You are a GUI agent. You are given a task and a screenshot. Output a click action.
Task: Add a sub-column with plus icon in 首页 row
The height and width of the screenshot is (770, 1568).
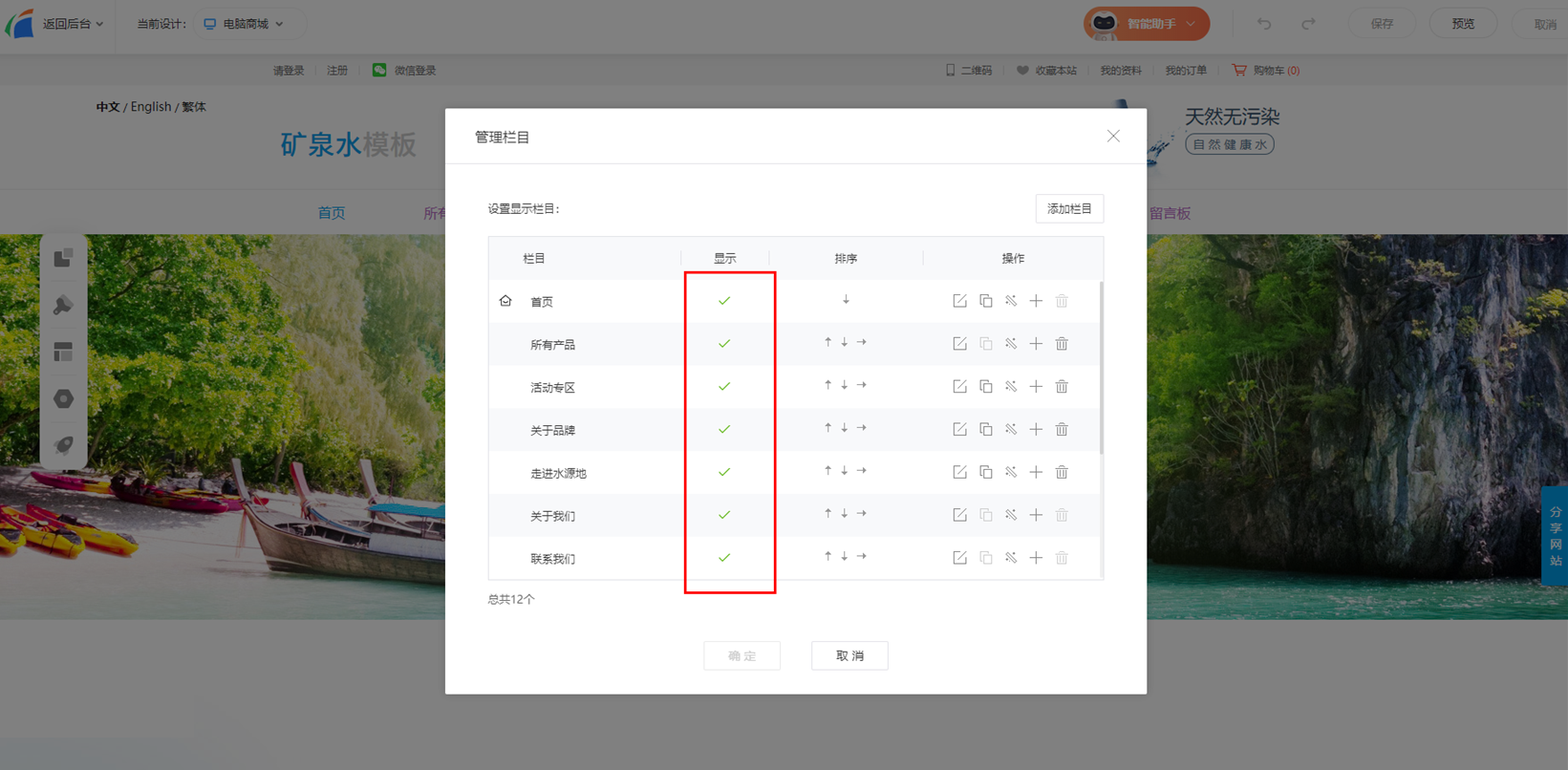[x=1036, y=301]
